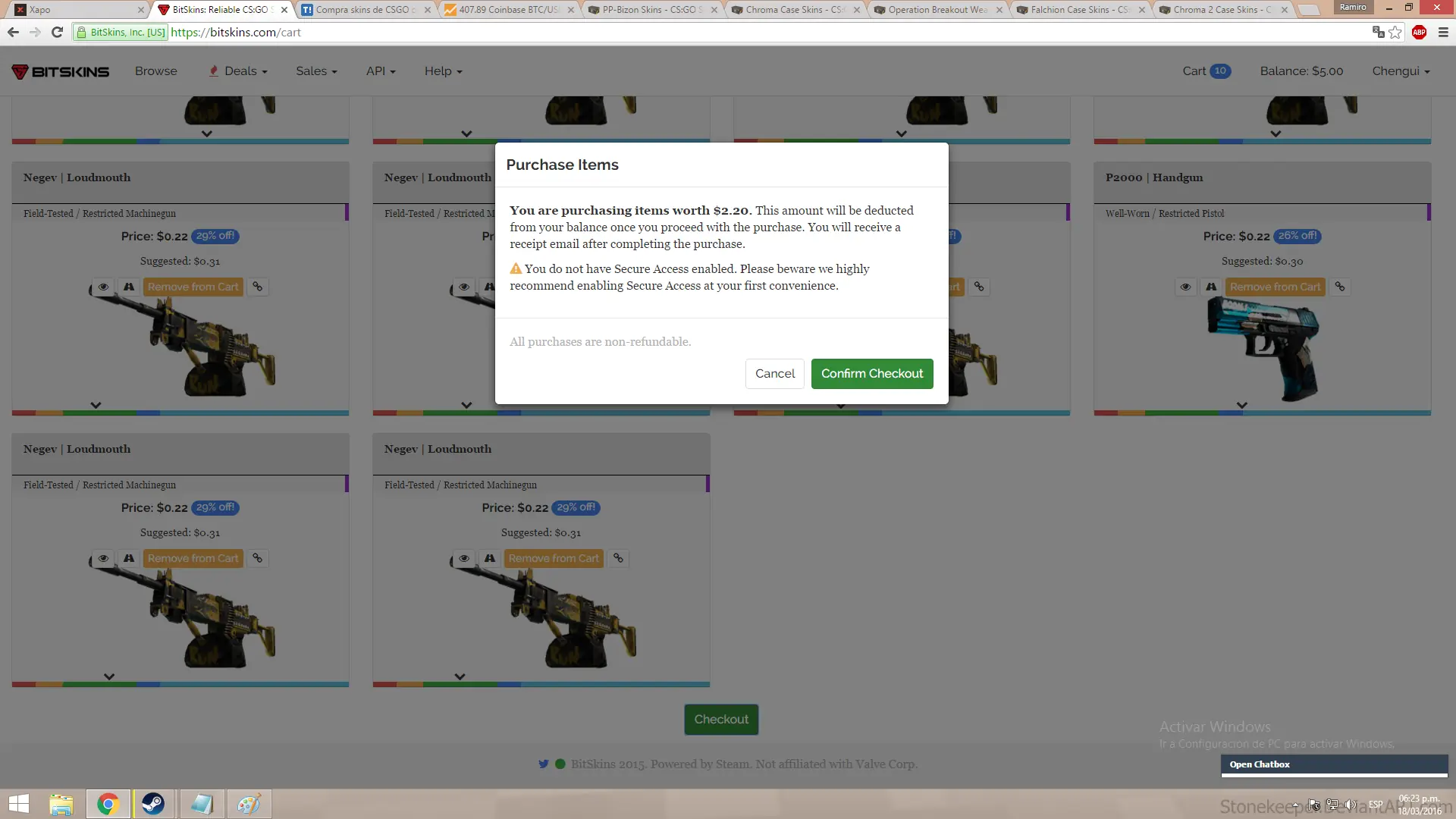
Task: Expand the Deals dropdown menu
Action: click(x=238, y=71)
